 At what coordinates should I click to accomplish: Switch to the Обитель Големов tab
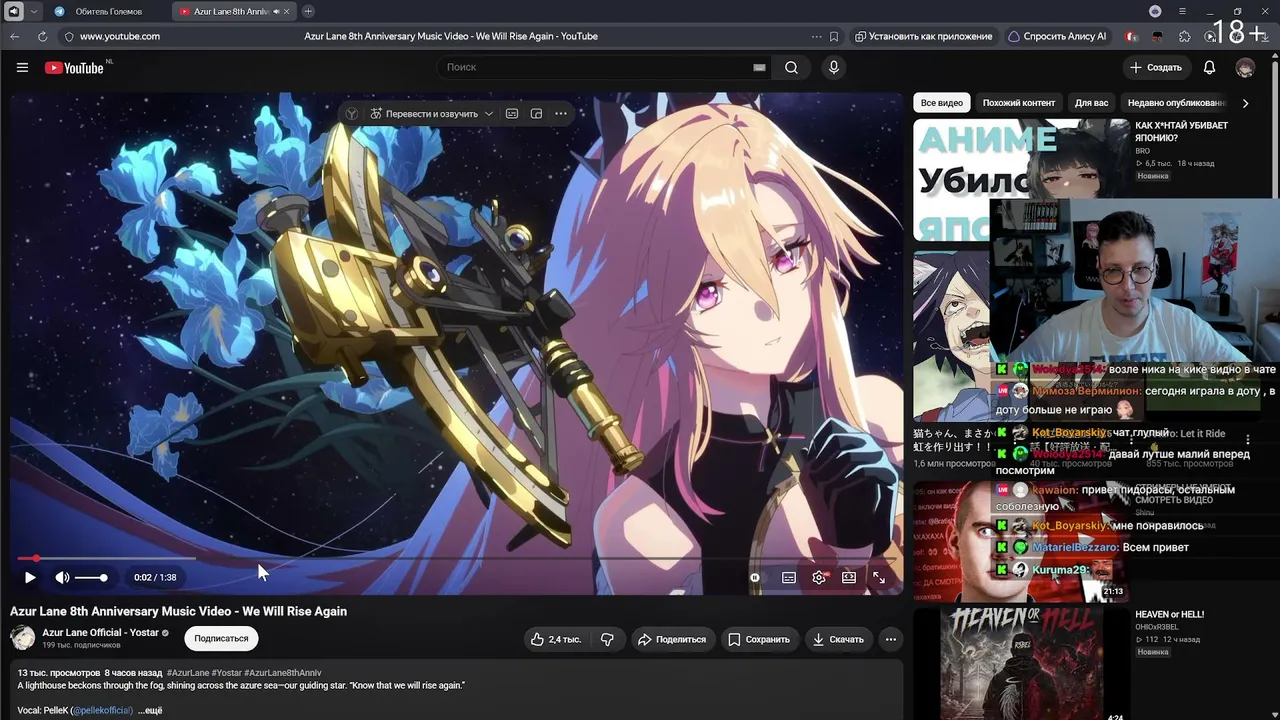point(108,11)
